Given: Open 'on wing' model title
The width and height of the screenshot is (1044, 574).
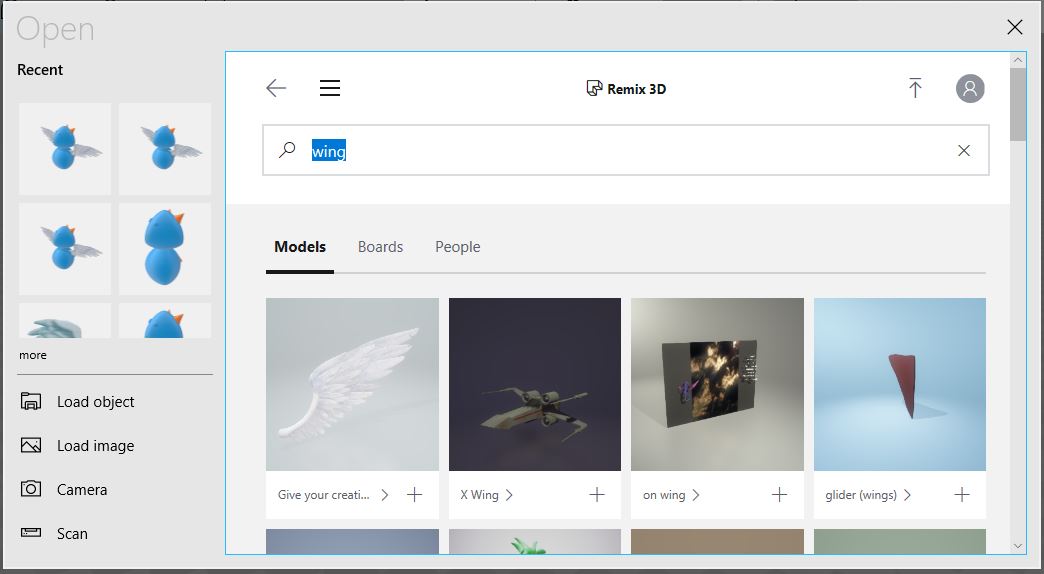Looking at the screenshot, I should [x=664, y=495].
